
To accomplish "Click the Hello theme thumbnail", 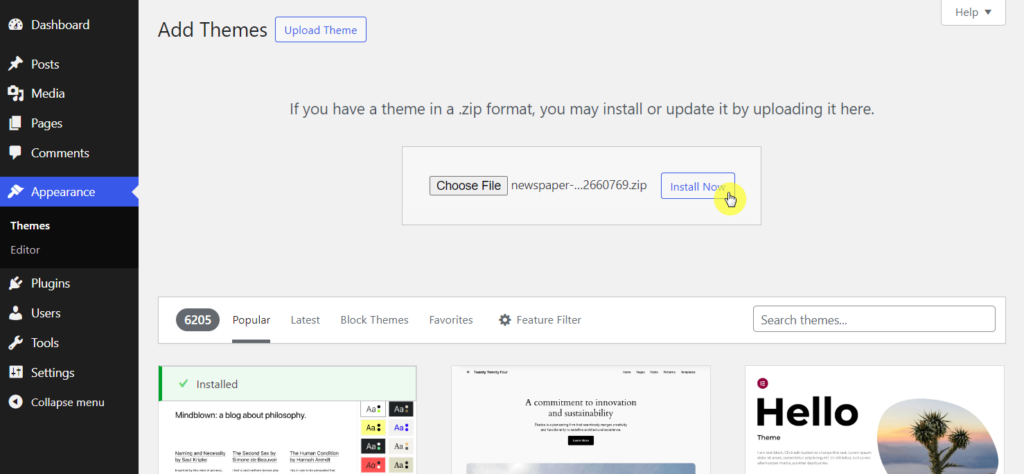I will (874, 420).
